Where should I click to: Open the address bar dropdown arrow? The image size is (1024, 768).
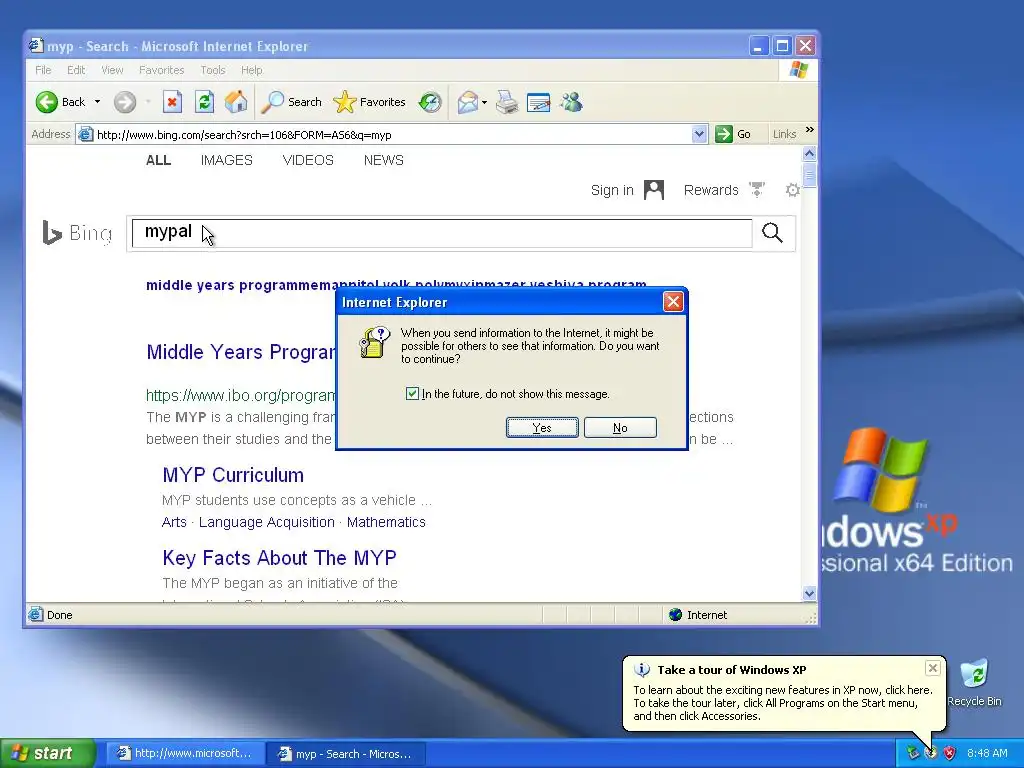(x=699, y=135)
